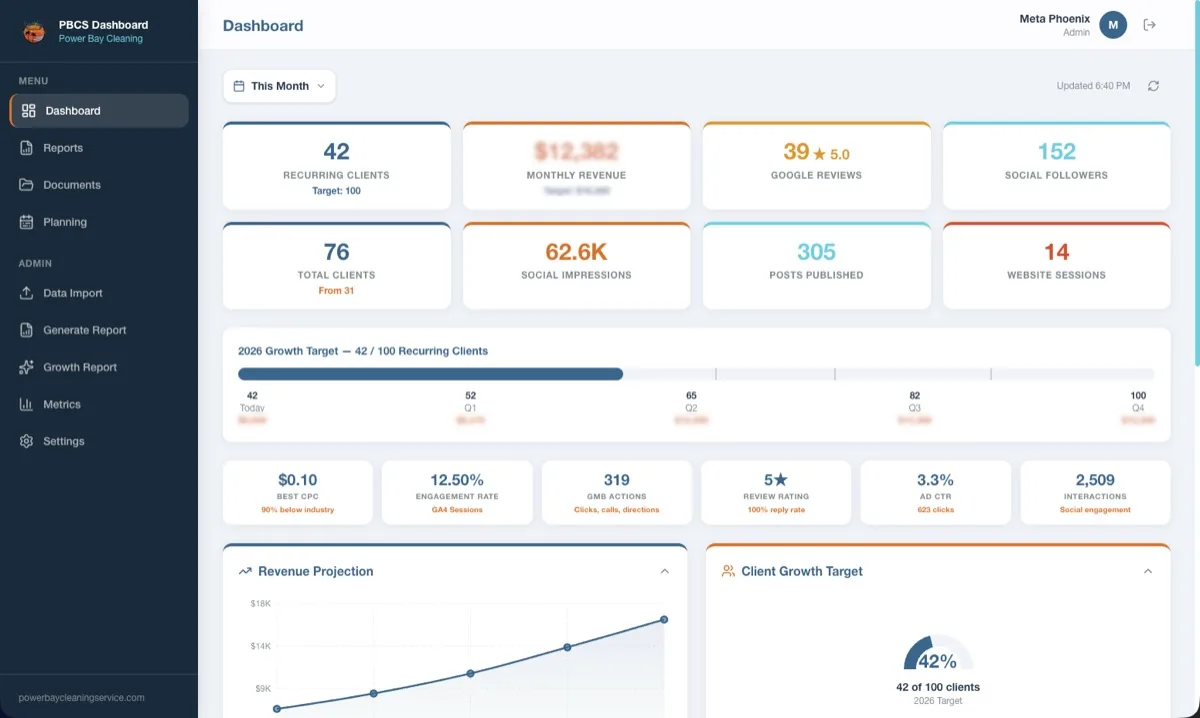Click the Dashboard grid icon in sidebar
This screenshot has width=1200, height=718.
[28, 111]
